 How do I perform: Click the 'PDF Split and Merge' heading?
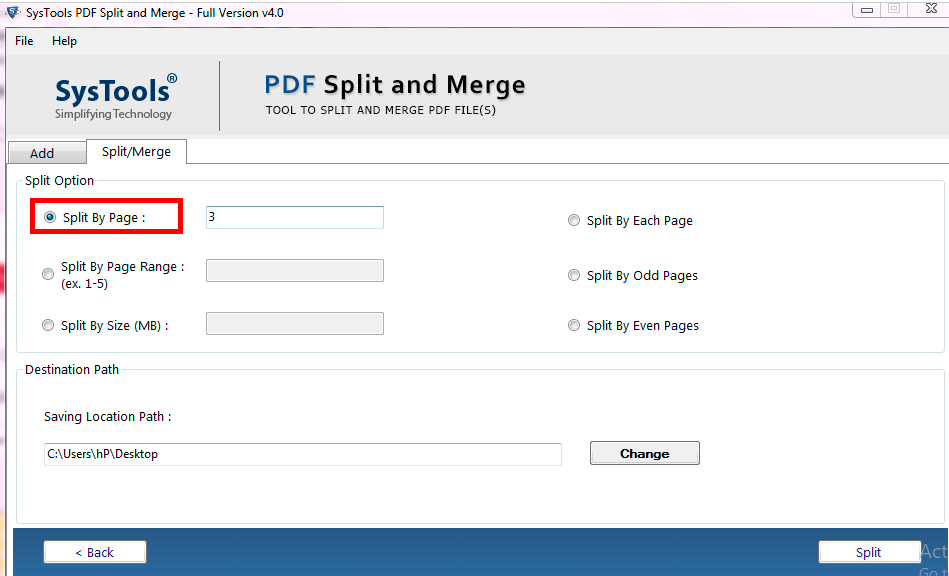pyautogui.click(x=395, y=85)
